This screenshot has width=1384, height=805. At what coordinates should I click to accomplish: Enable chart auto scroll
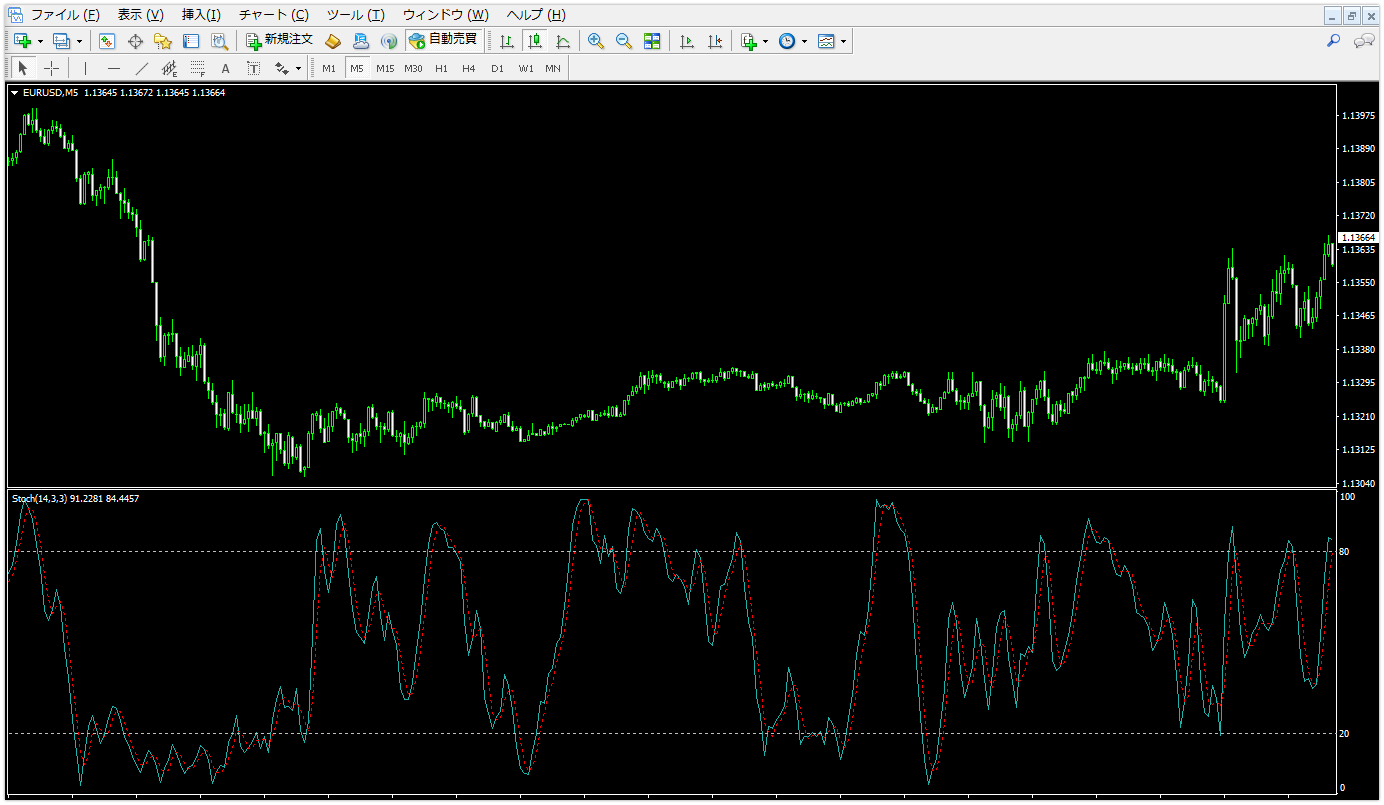[686, 41]
